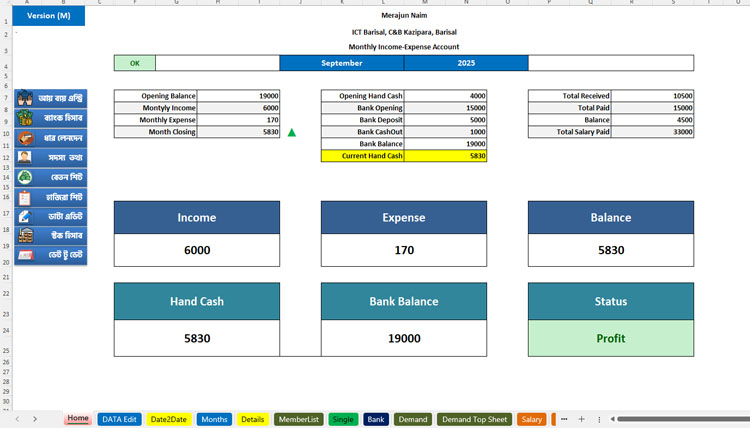Open the হাজিরা শিট attendance sheet button
The height and width of the screenshot is (428, 750).
(50, 197)
